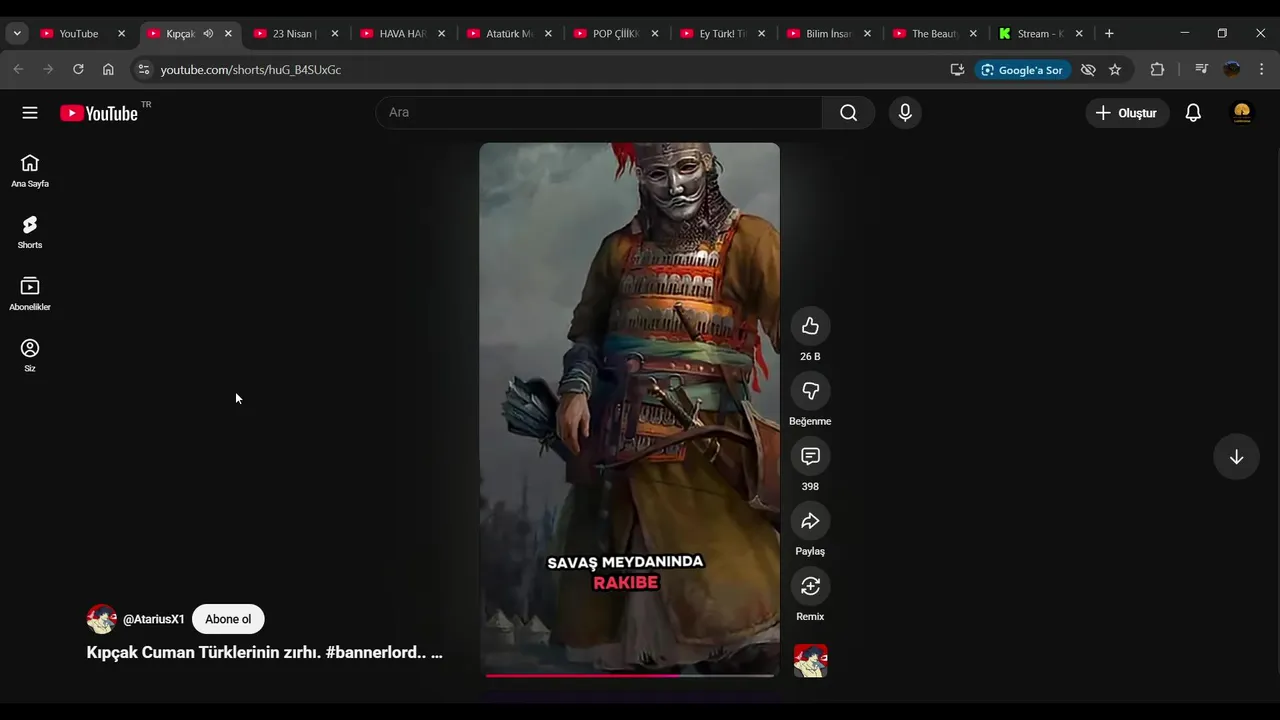
Task: Click Google'a Sor button
Action: pos(1022,70)
